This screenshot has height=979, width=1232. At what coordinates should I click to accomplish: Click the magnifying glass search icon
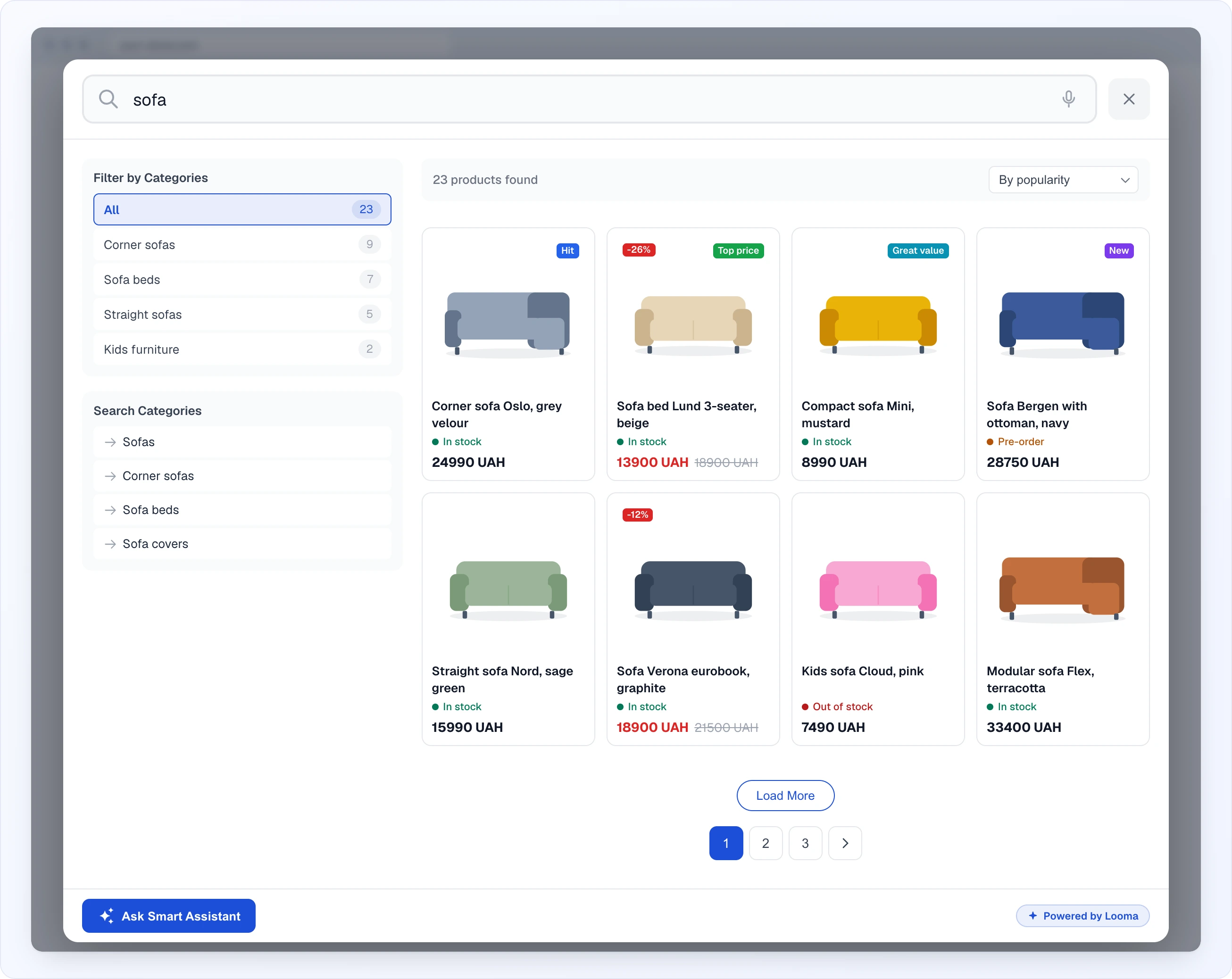pos(108,99)
